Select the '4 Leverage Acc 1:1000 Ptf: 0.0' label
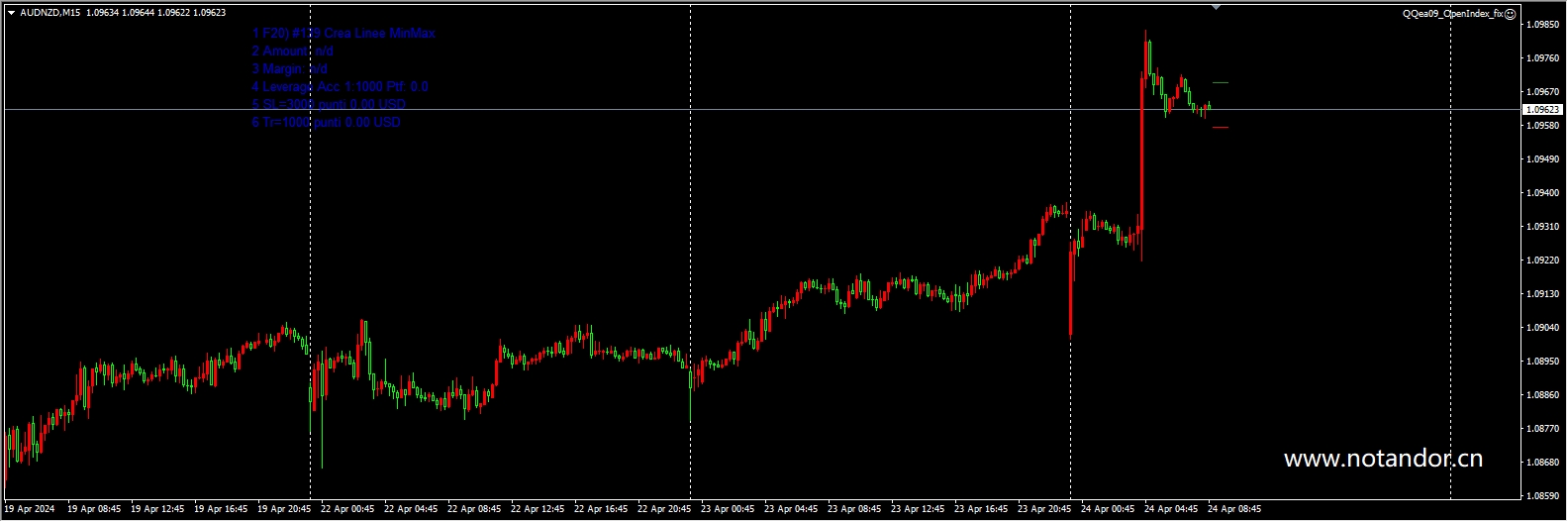This screenshot has width=1568, height=522. tap(340, 87)
